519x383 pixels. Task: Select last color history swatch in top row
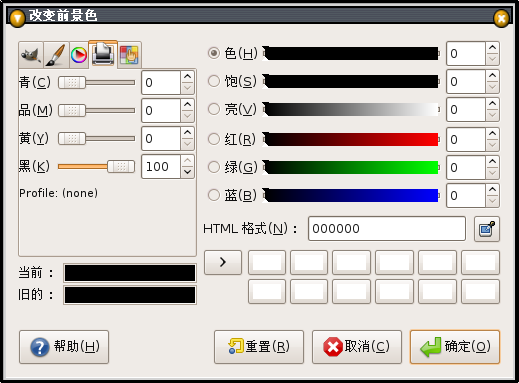(480, 262)
